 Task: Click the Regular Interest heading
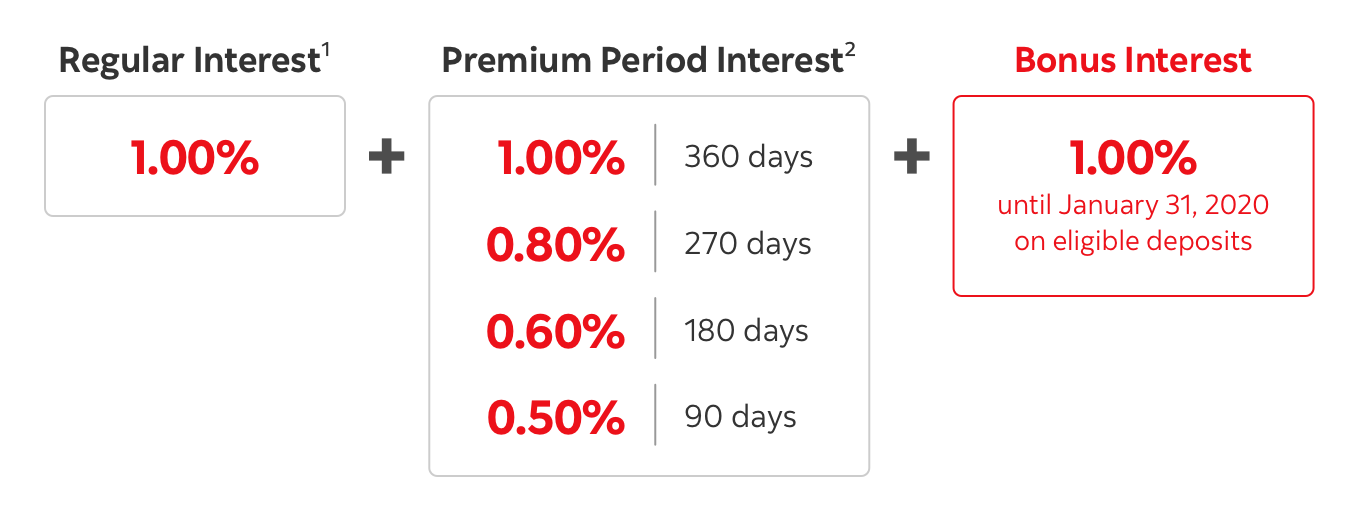click(x=188, y=61)
